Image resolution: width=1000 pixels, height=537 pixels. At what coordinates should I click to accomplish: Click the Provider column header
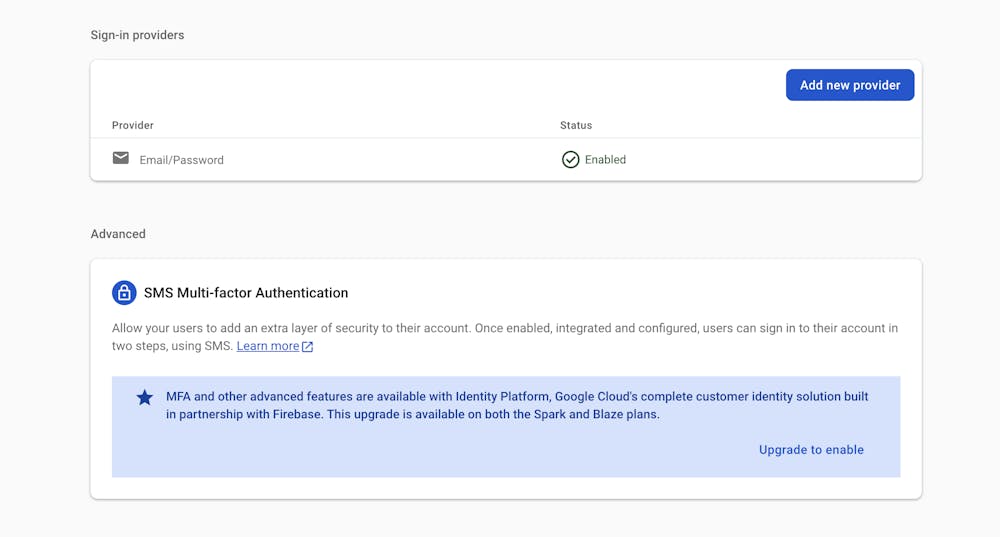(x=133, y=125)
